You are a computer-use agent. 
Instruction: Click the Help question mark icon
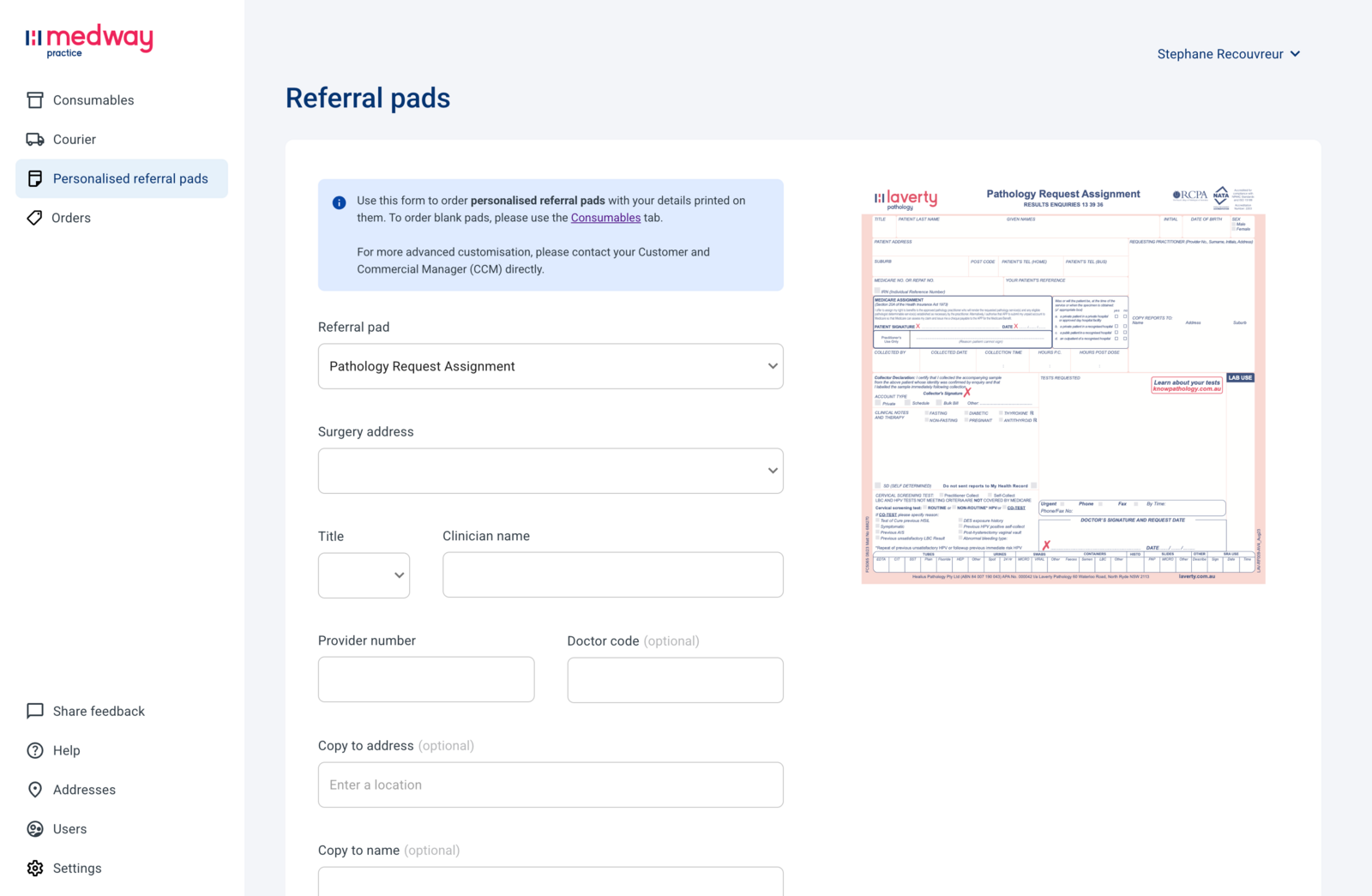coord(35,750)
